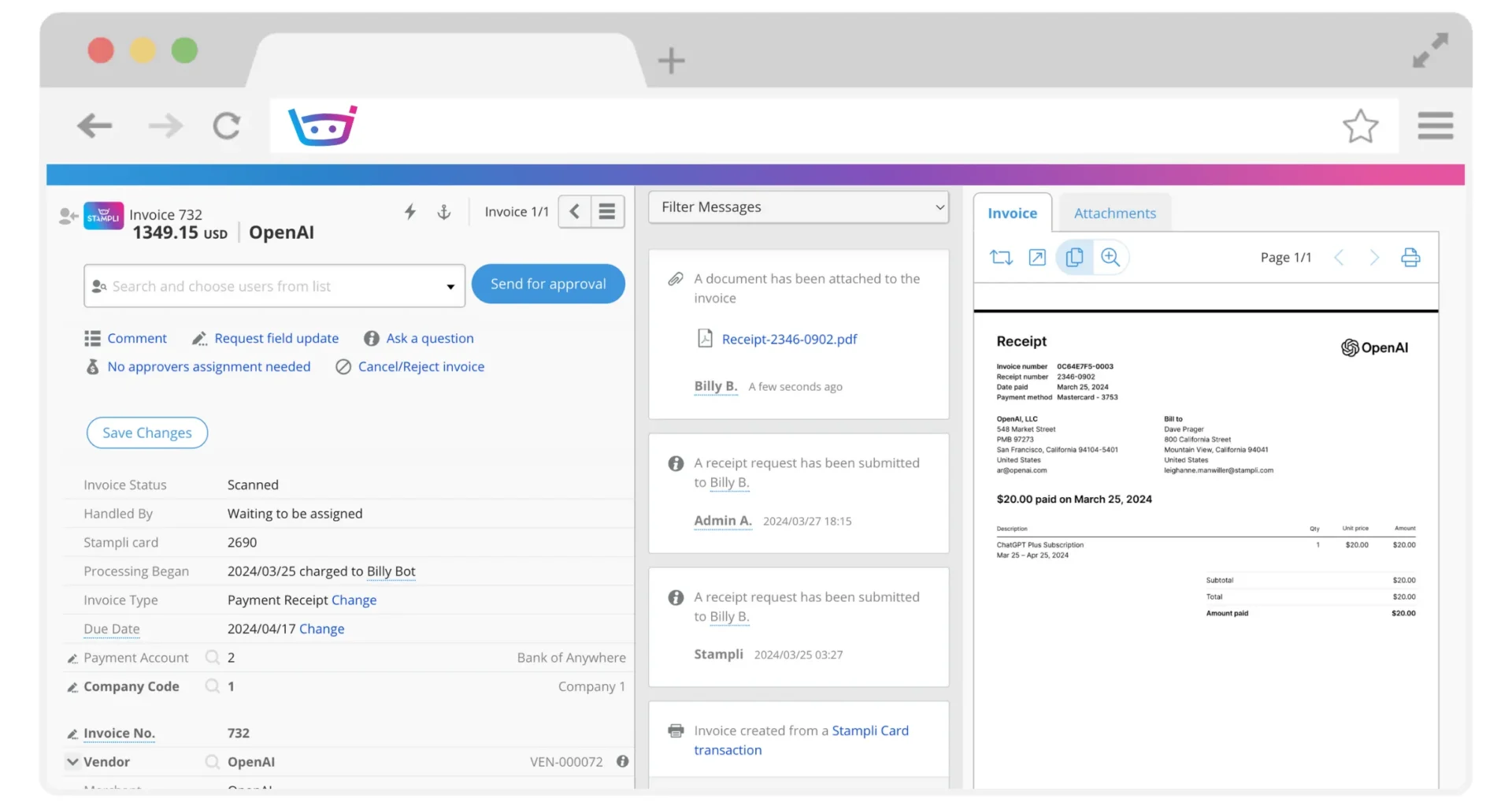Open invoice in new window icon
This screenshot has width=1512, height=810.
(x=1037, y=258)
